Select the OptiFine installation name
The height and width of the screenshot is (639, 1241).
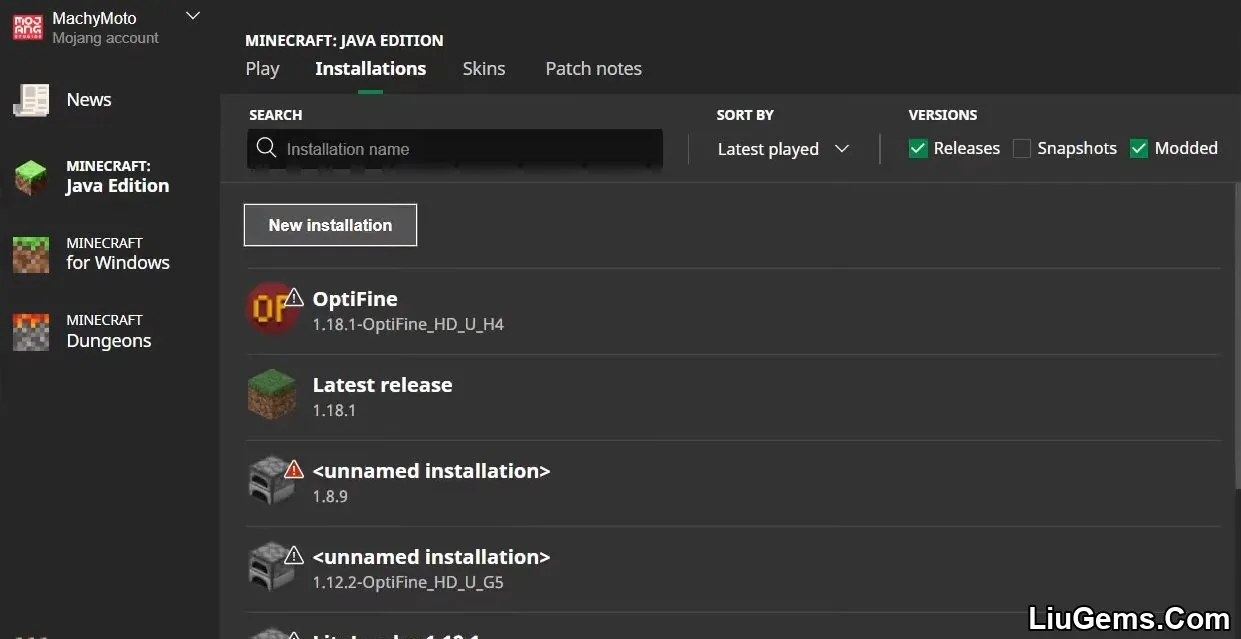[355, 299]
